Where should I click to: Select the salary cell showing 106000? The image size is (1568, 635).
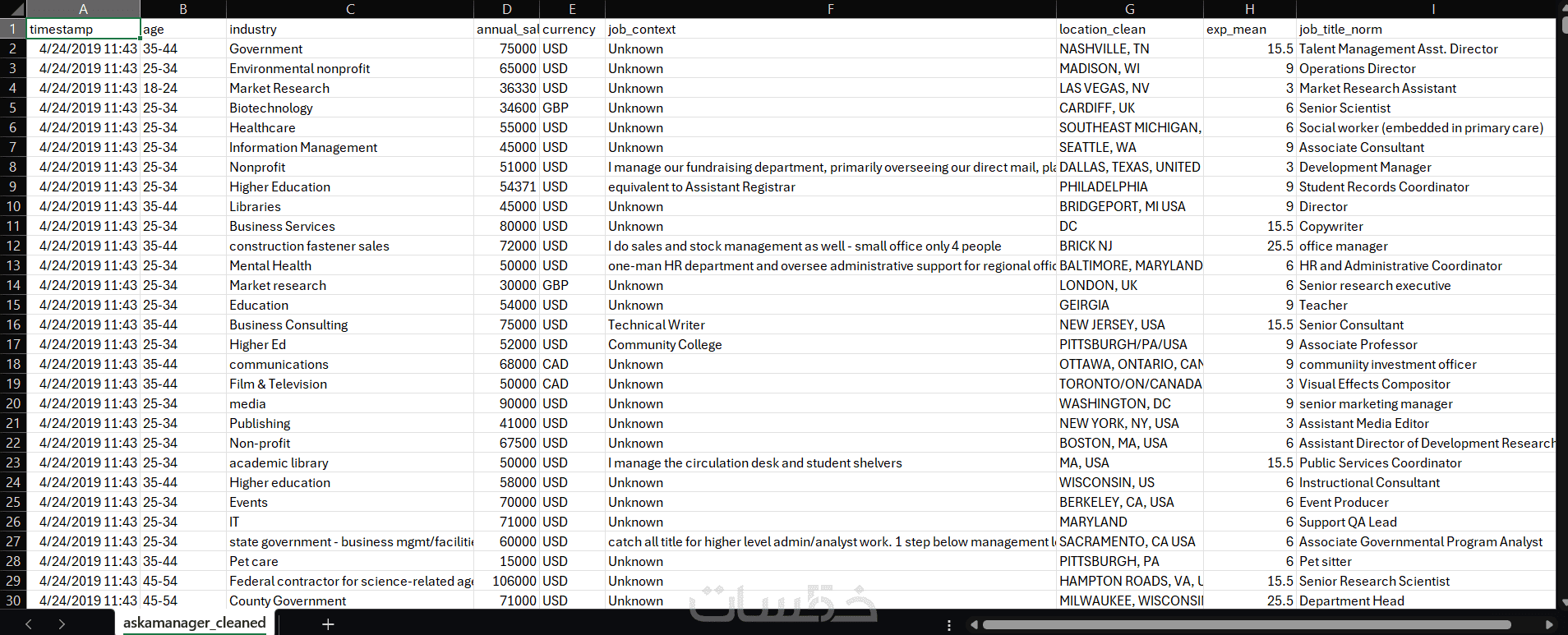(507, 581)
